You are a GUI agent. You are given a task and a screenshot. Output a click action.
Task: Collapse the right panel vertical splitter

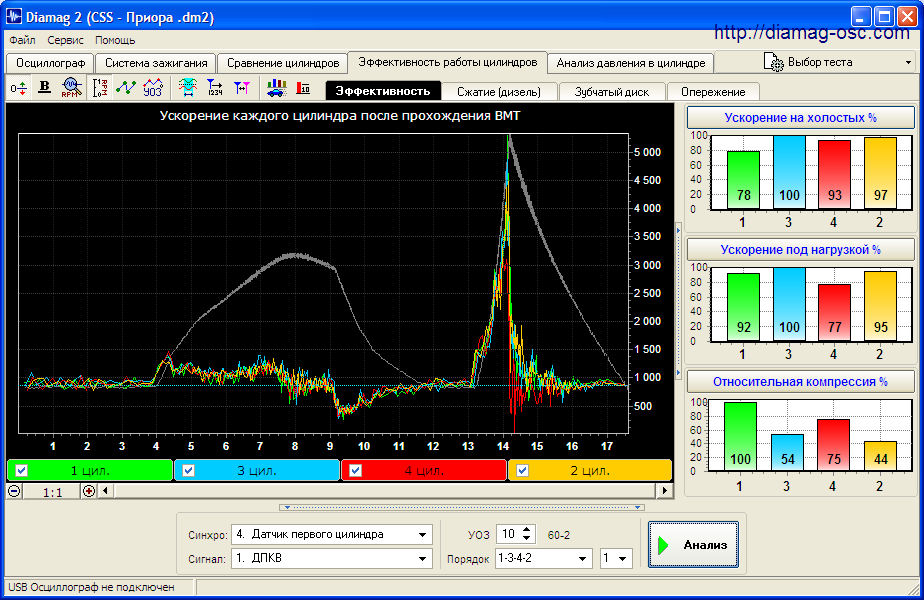click(678, 301)
